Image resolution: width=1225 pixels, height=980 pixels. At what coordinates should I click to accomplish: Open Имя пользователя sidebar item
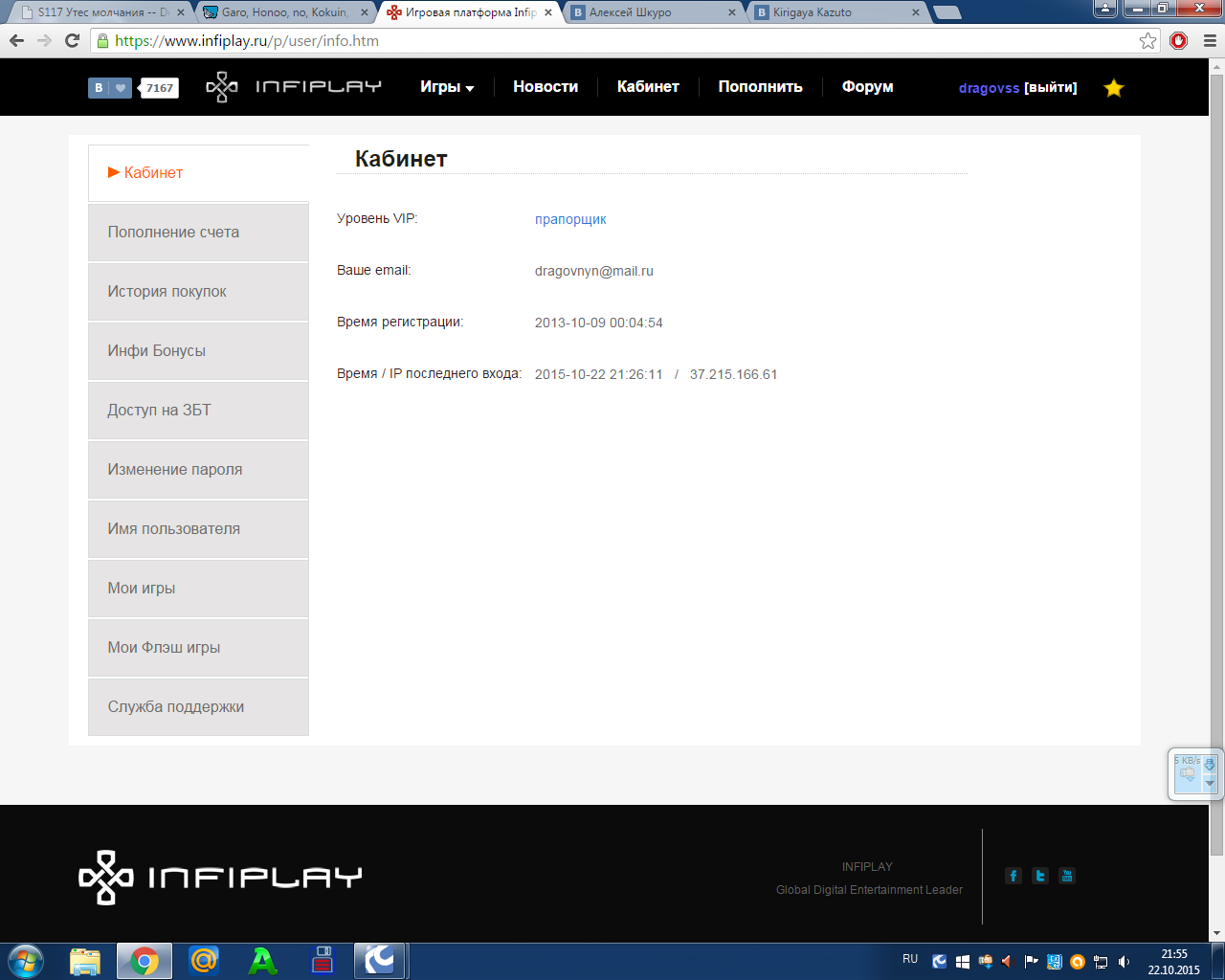tap(198, 529)
